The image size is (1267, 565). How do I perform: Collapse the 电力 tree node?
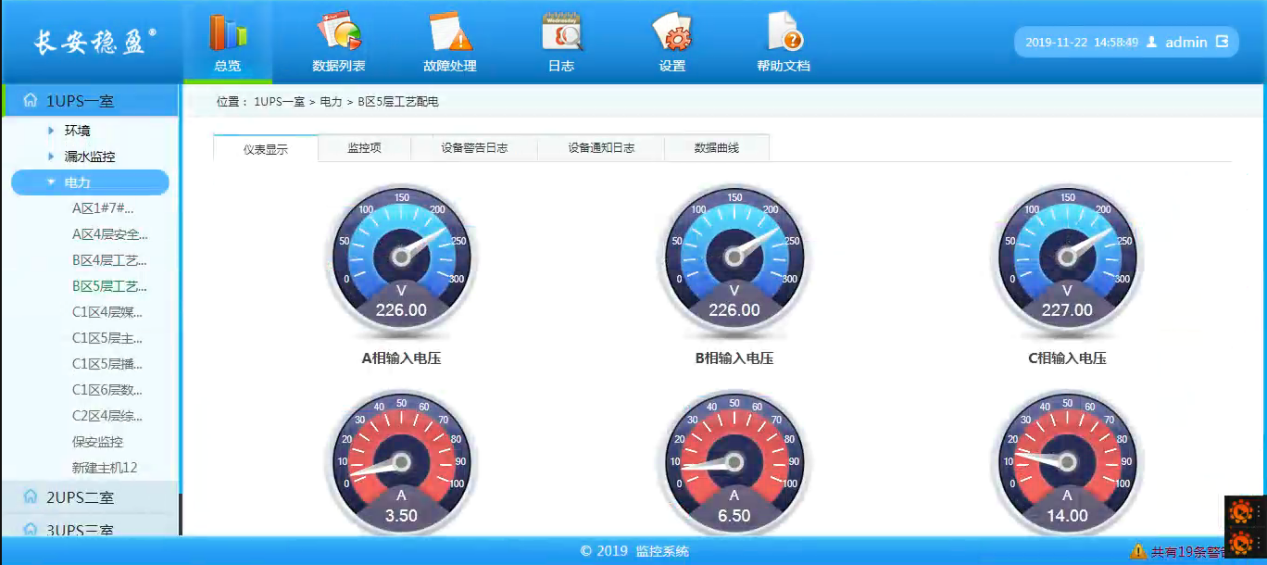51,182
